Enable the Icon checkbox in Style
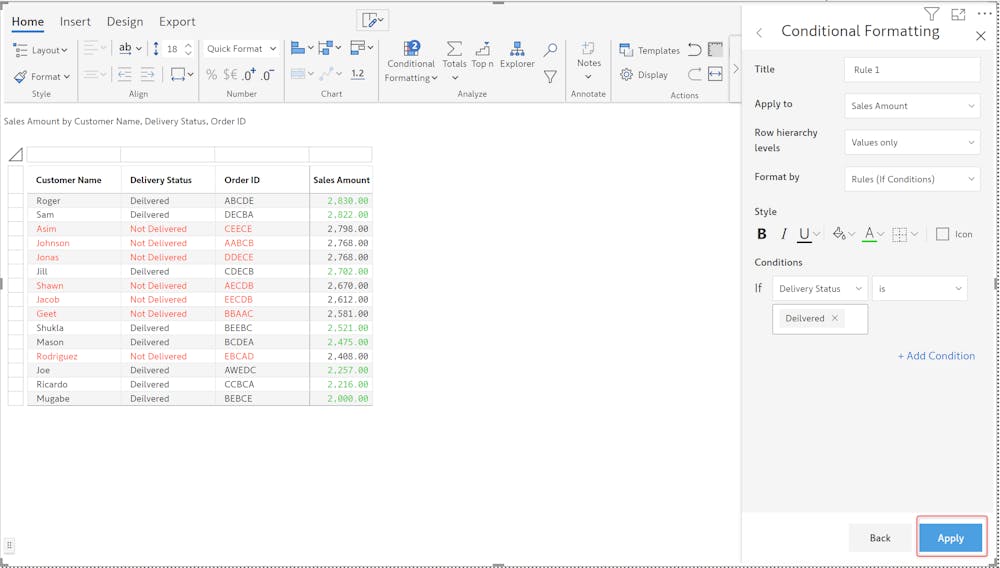Image resolution: width=1000 pixels, height=568 pixels. coord(942,234)
